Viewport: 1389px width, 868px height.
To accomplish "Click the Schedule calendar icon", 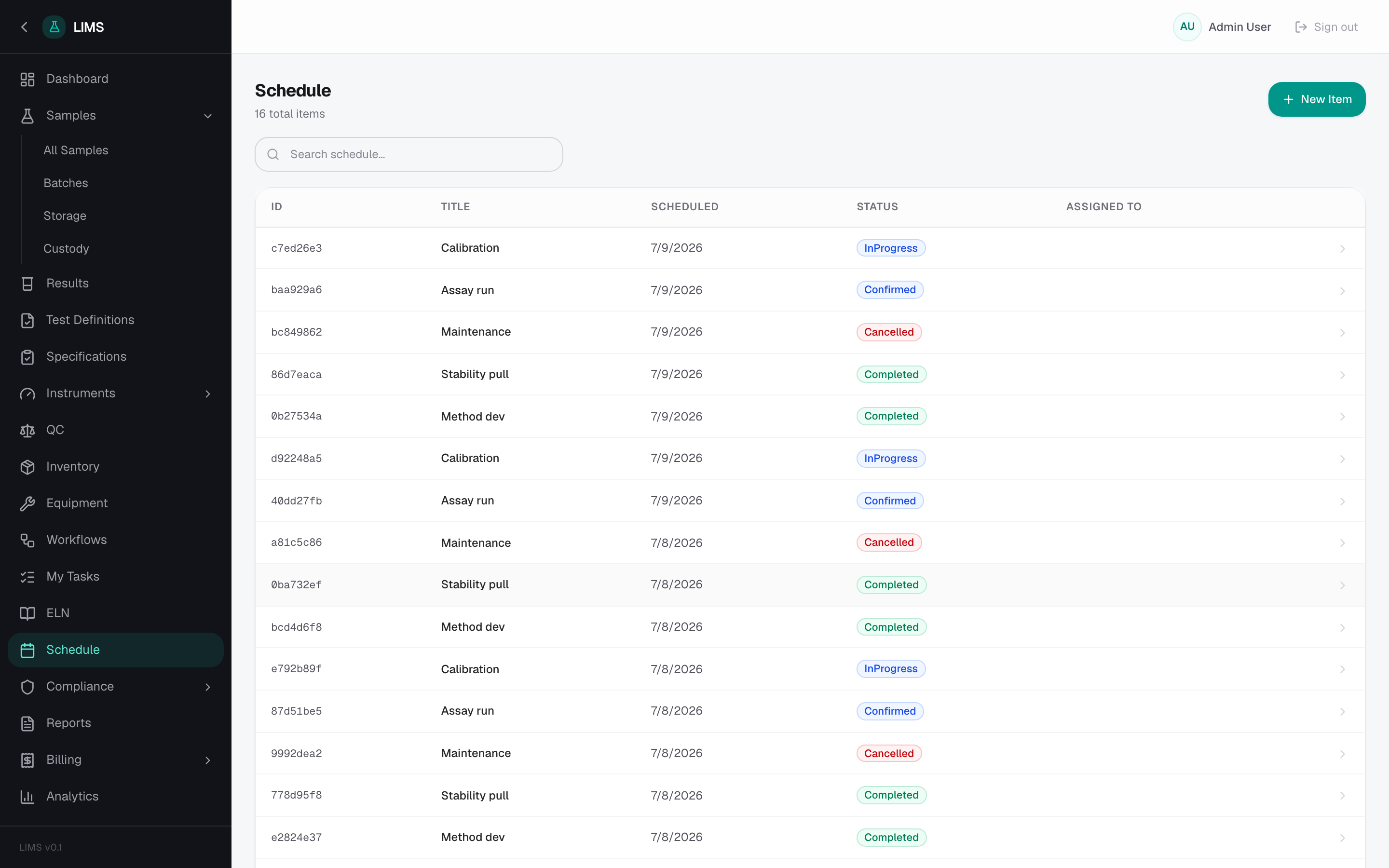I will (x=27, y=651).
